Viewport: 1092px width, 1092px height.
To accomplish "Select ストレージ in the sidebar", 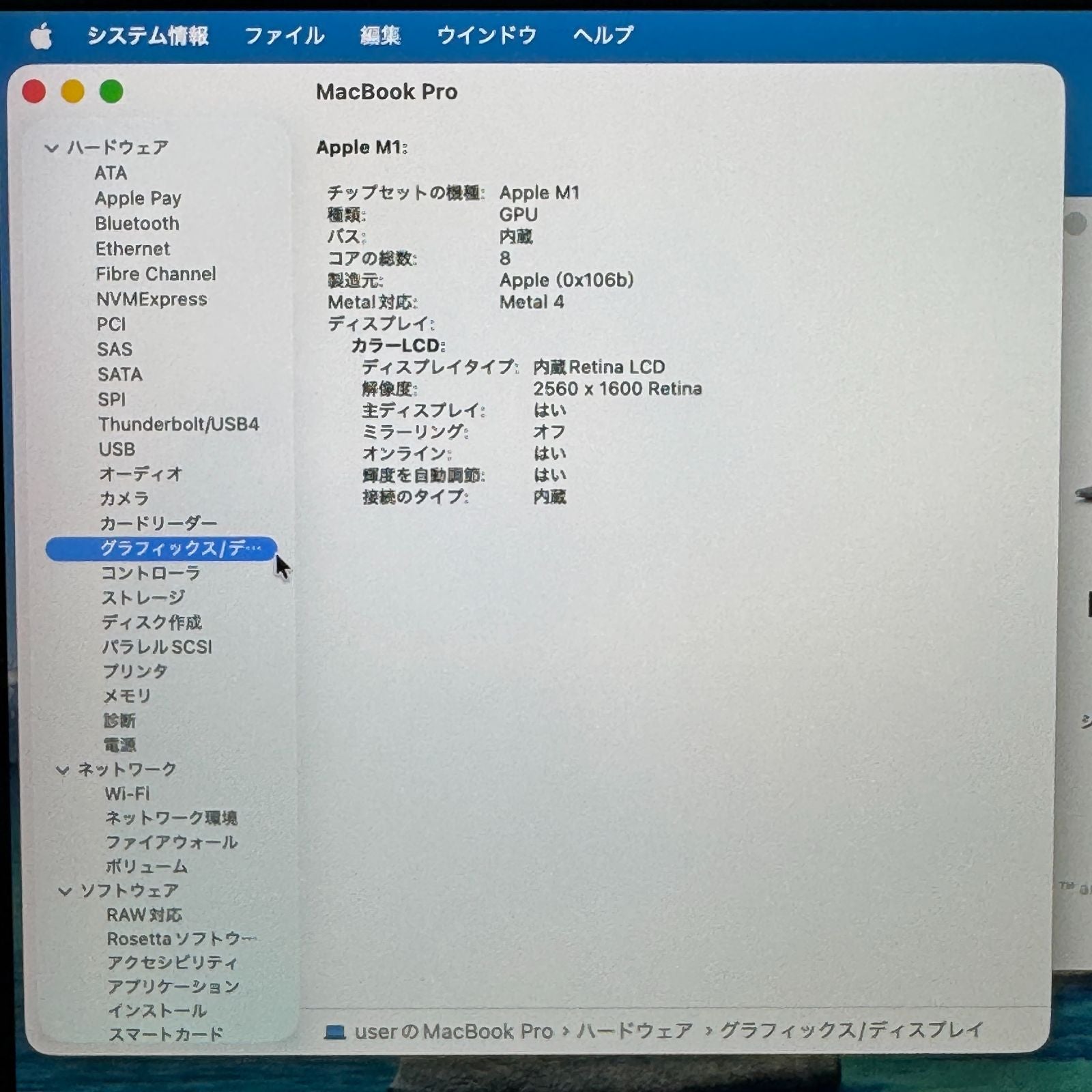I will pos(143,598).
